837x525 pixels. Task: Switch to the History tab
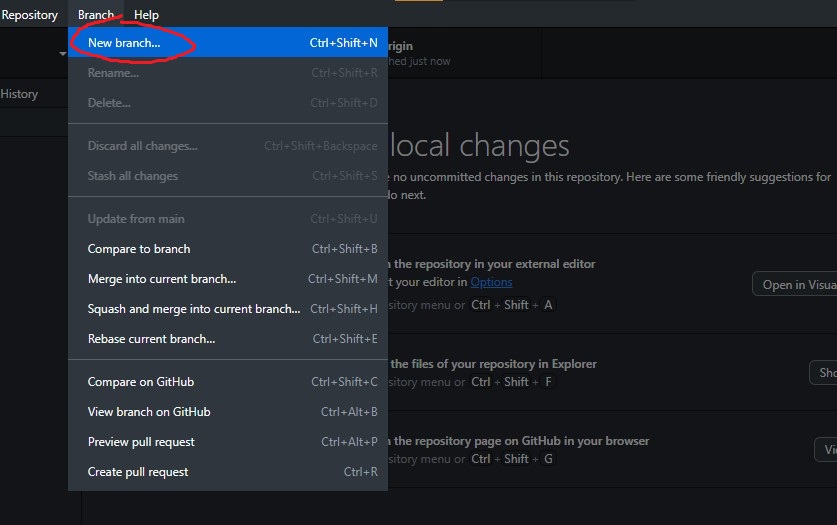click(21, 94)
